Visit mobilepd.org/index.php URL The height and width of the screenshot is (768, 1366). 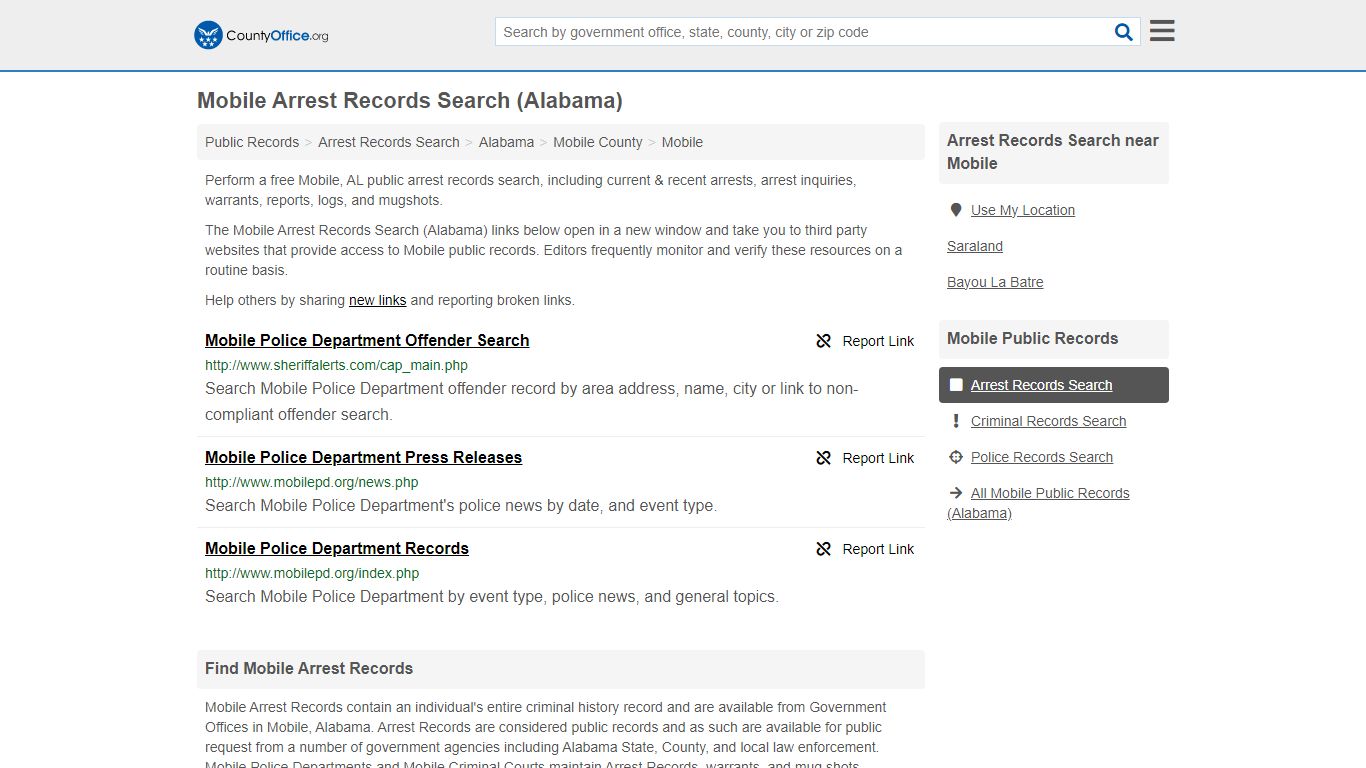click(x=312, y=573)
